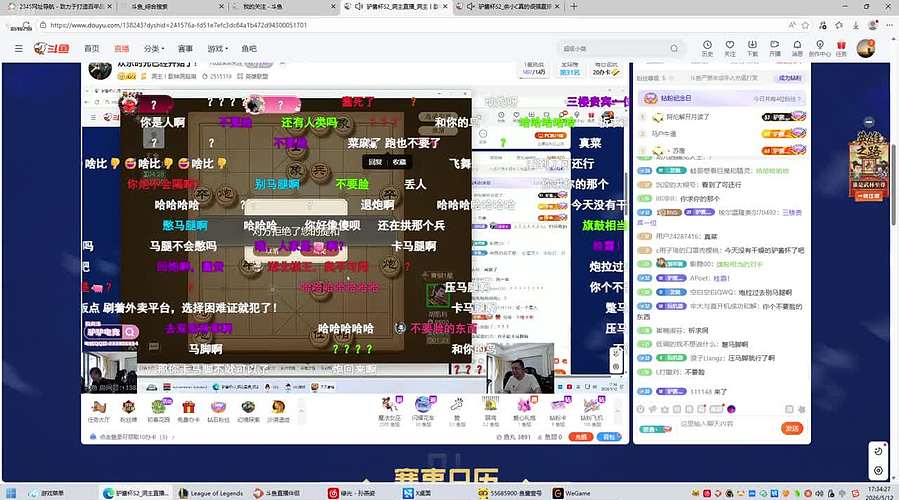This screenshot has height=500, width=899.
Task: Click the Douyu logo
Action: 52,49
